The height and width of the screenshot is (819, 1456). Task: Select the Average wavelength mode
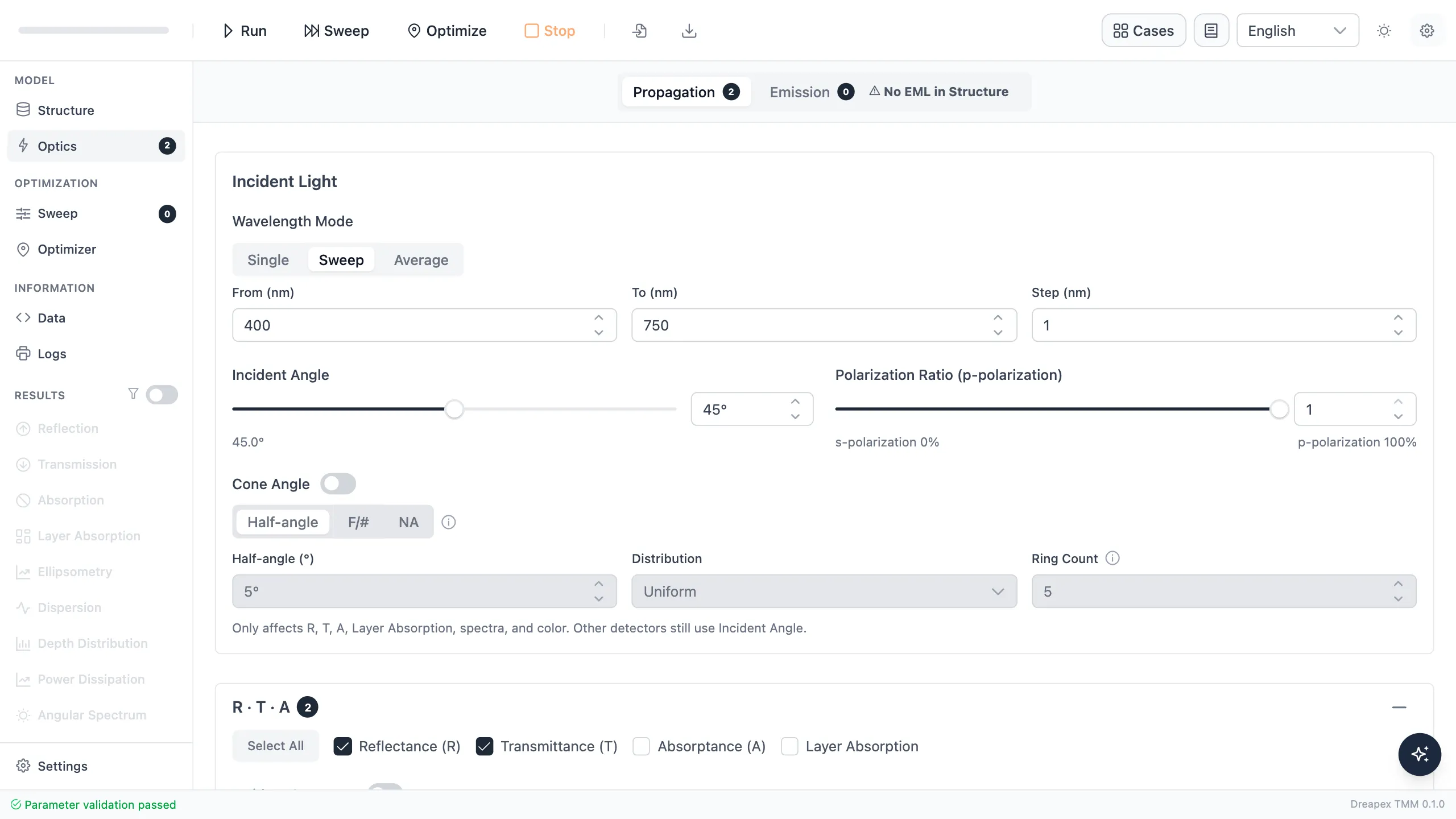coord(421,260)
